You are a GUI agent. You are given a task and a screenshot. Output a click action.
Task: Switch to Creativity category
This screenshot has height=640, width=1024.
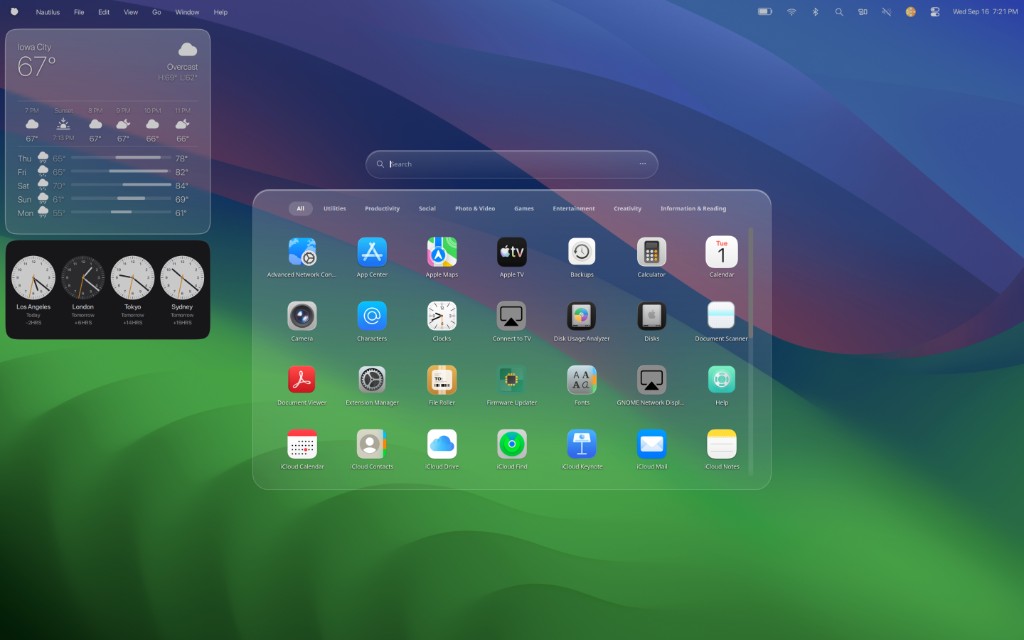pos(627,208)
